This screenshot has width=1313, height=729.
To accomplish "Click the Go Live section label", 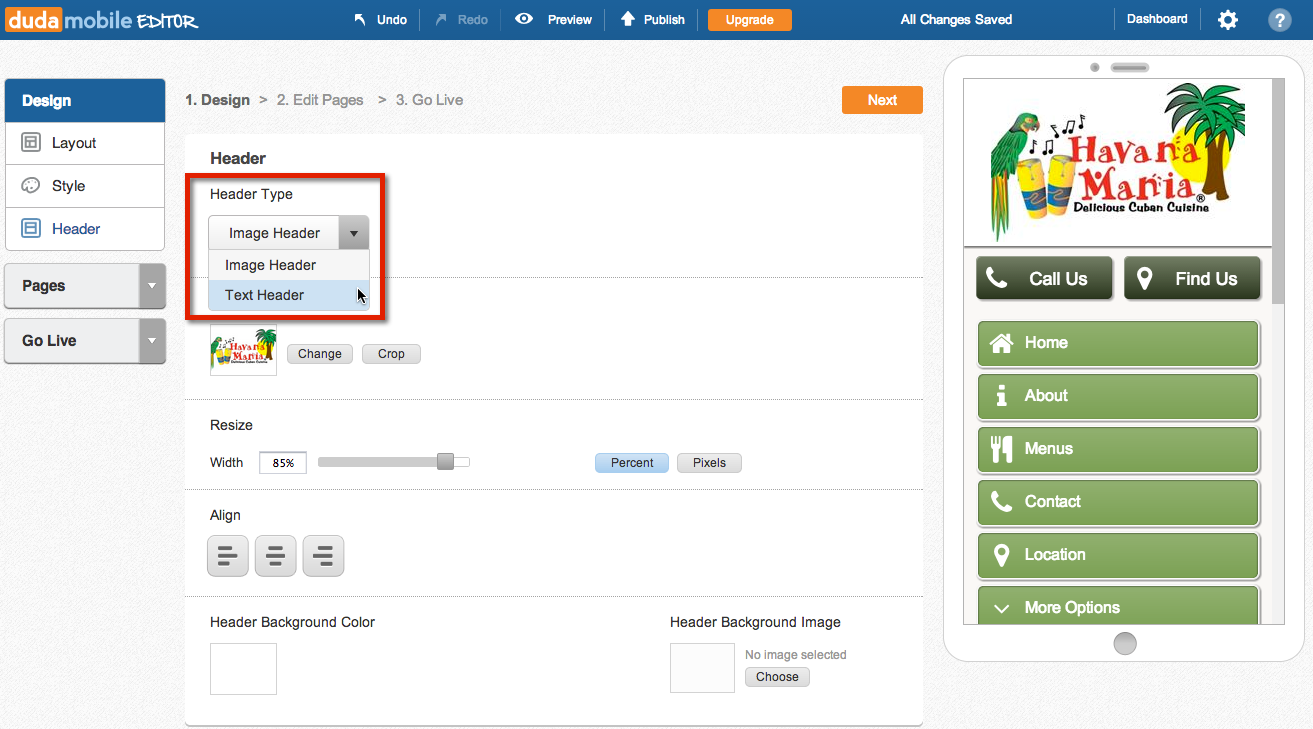I will 49,341.
